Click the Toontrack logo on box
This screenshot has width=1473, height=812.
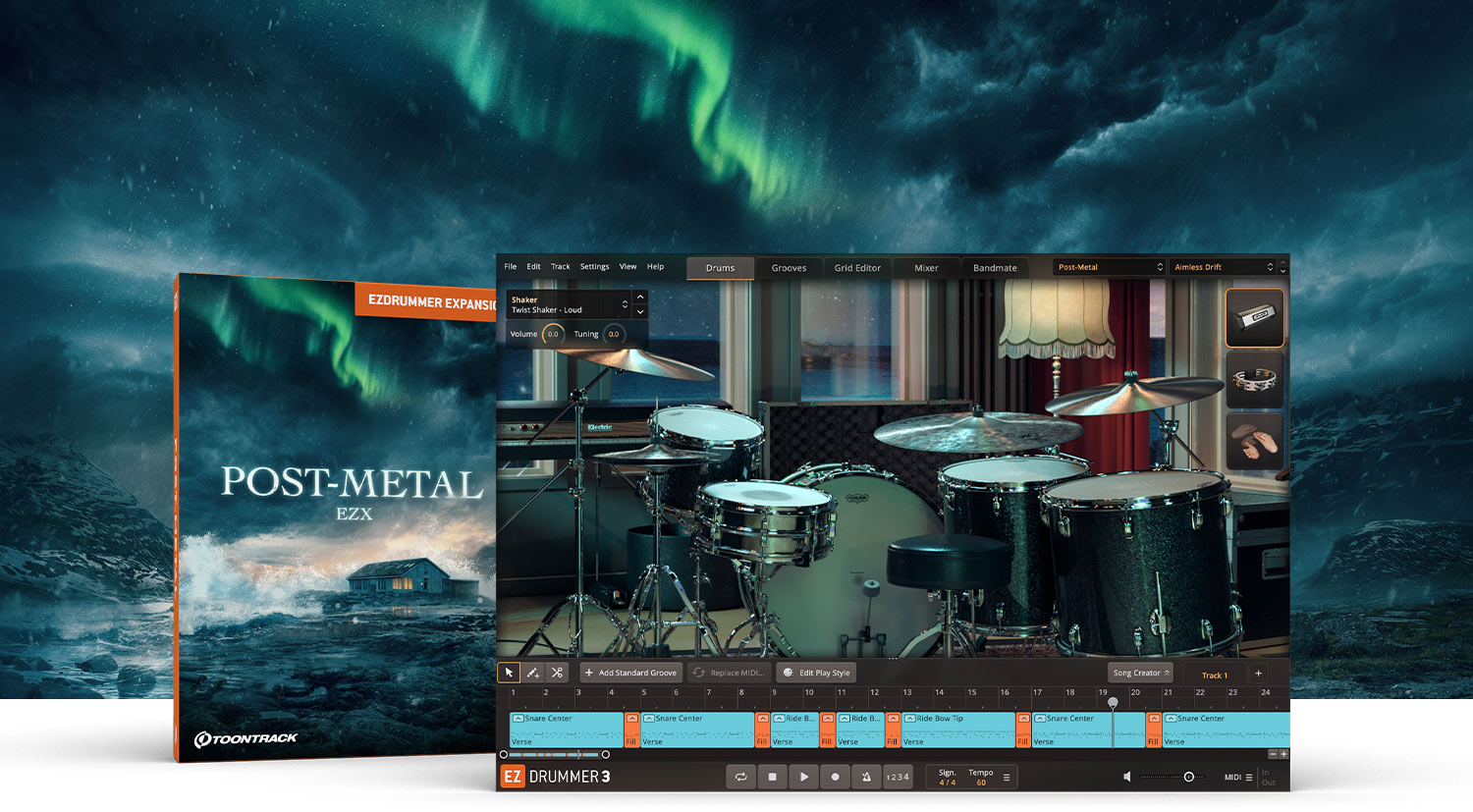pos(245,738)
